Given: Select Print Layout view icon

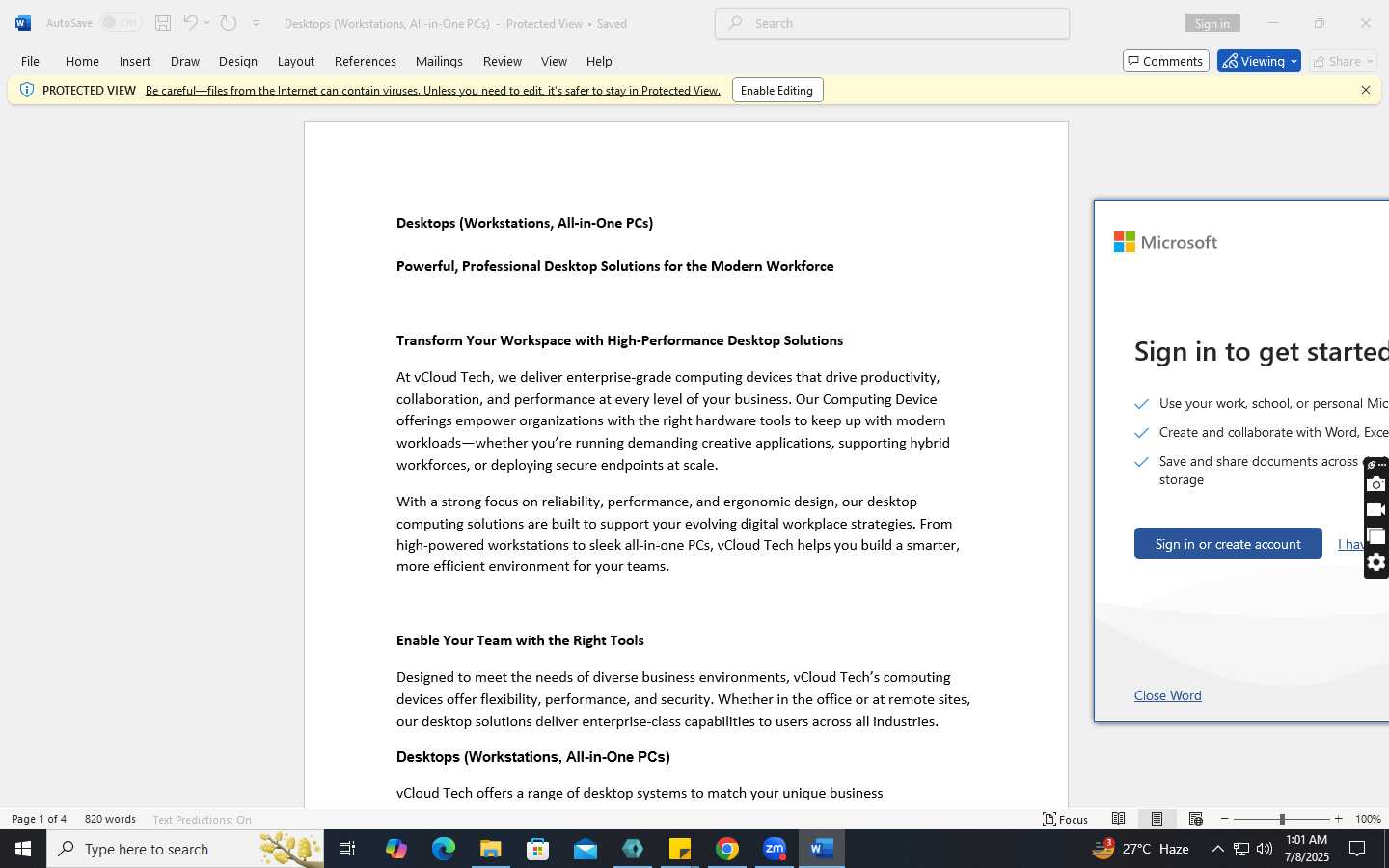Looking at the screenshot, I should [x=1157, y=819].
